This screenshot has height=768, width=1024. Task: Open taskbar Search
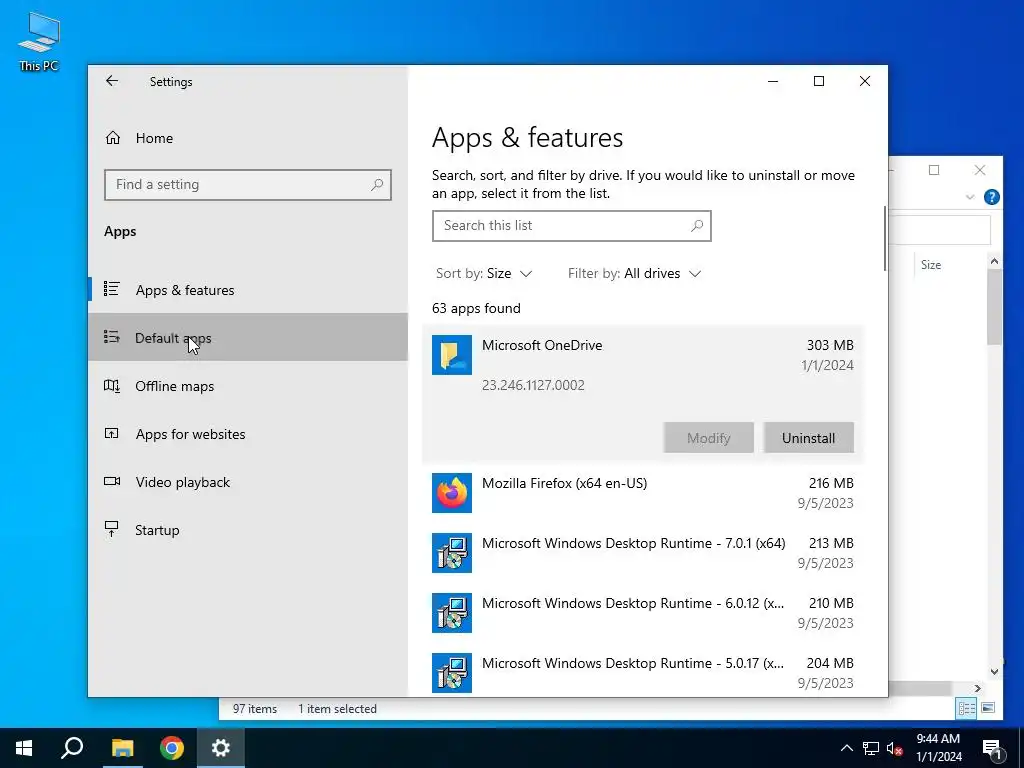pyautogui.click(x=72, y=748)
